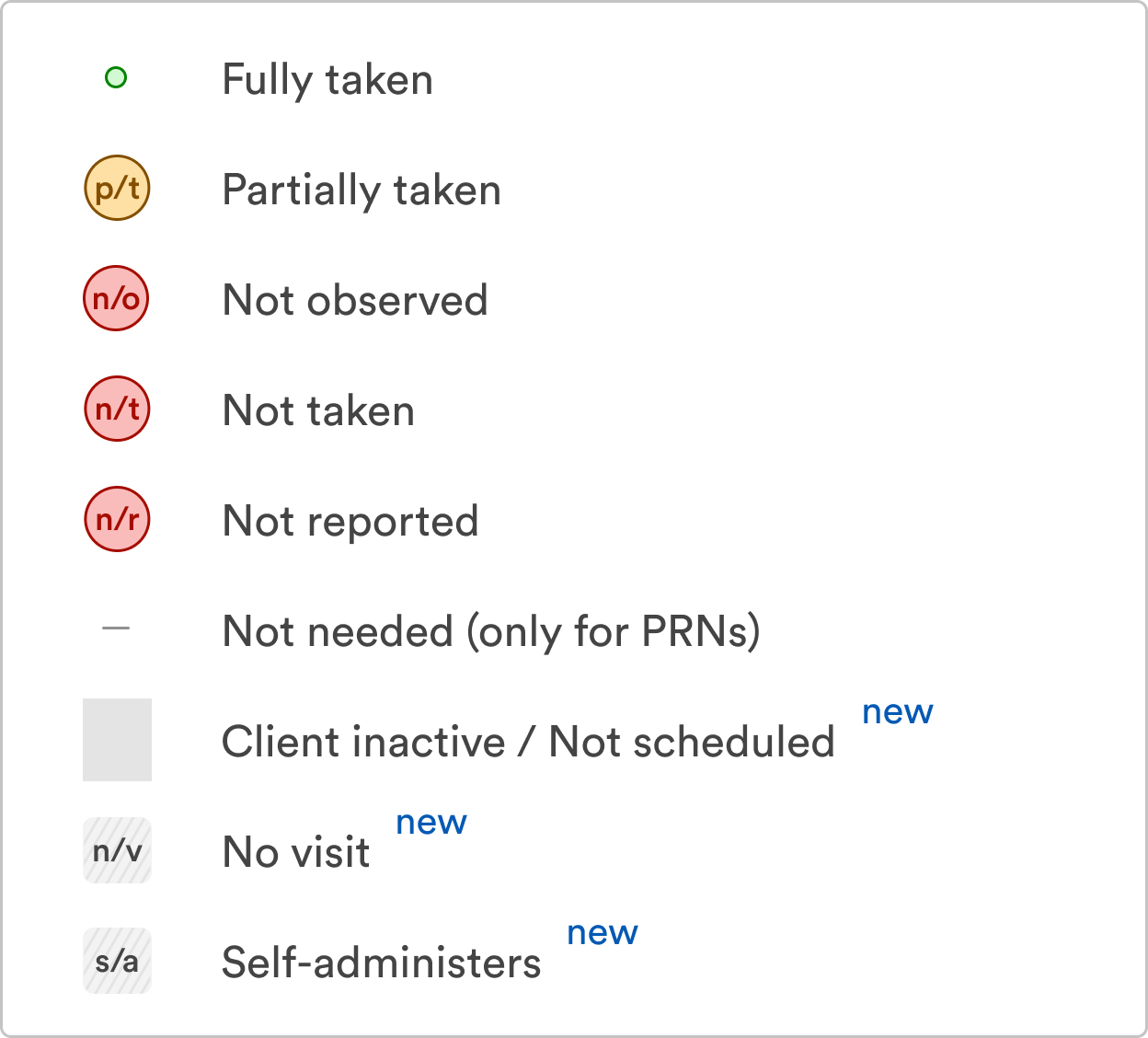
Task: Click the new tag beside No visit
Action: [431, 823]
